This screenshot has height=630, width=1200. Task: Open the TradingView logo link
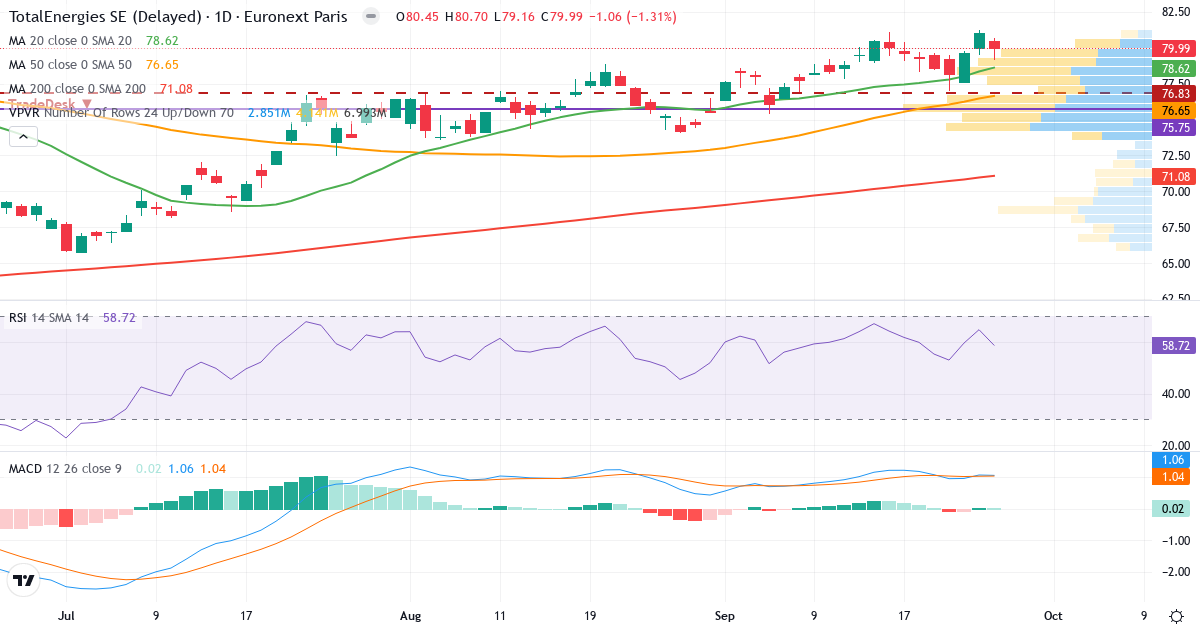25,580
